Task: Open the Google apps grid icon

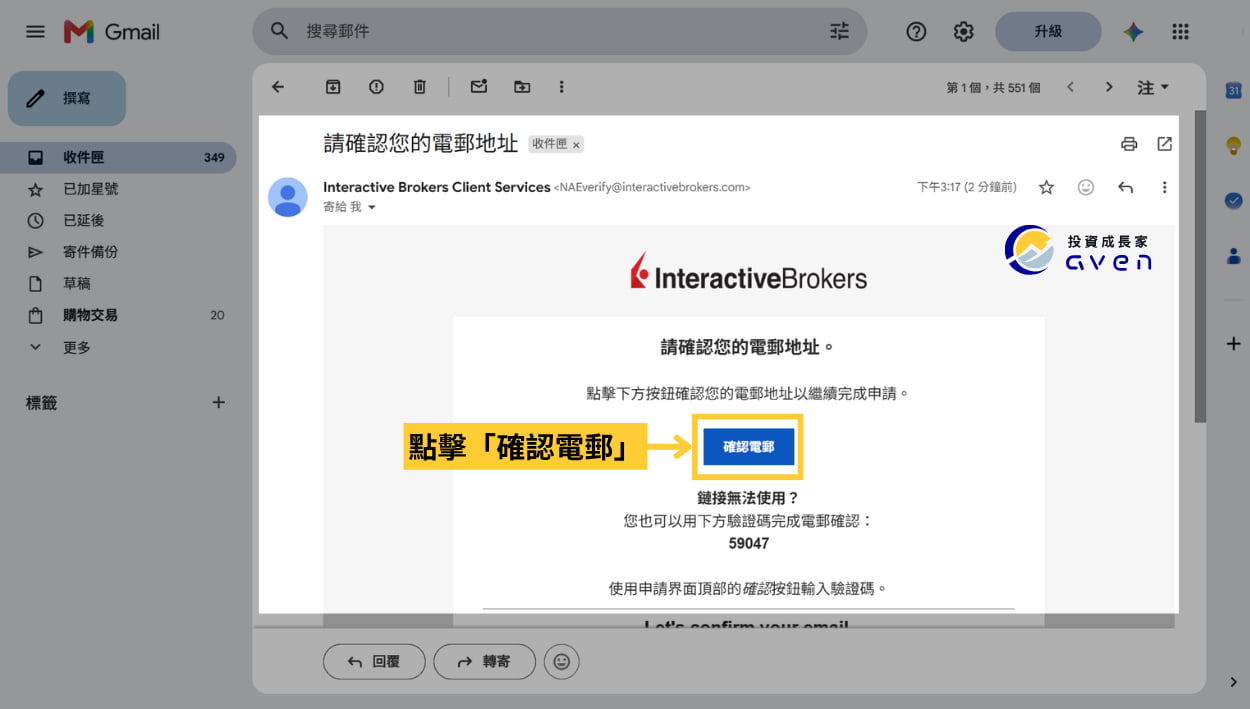Action: 1180,32
